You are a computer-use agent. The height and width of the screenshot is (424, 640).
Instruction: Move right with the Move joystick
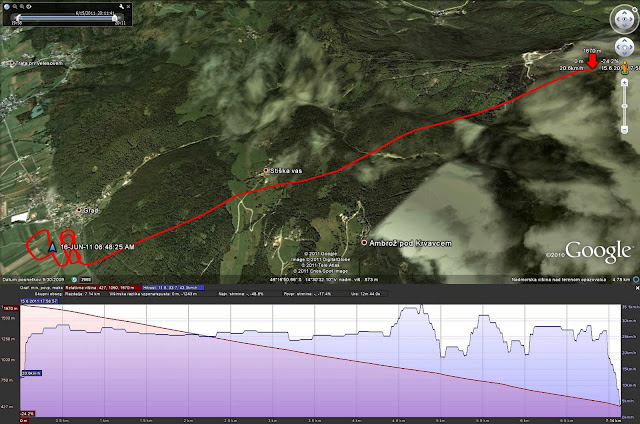tap(631, 47)
